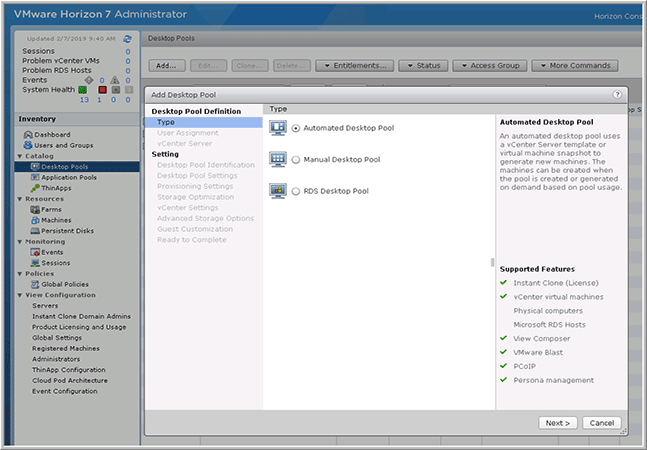Viewport: 647px width, 450px height.
Task: Click the Problem vCenter VMs count
Action: point(128,61)
